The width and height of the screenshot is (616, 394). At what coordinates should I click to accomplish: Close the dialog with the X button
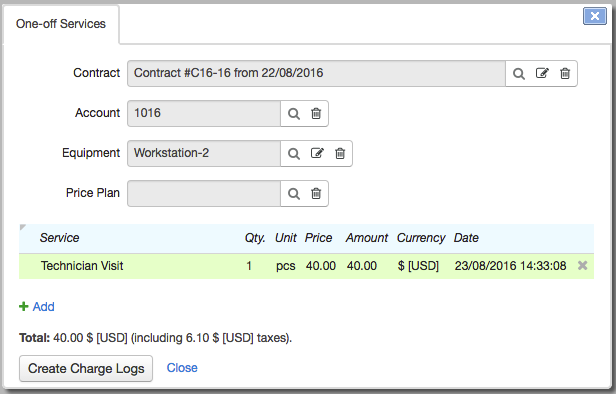point(595,16)
